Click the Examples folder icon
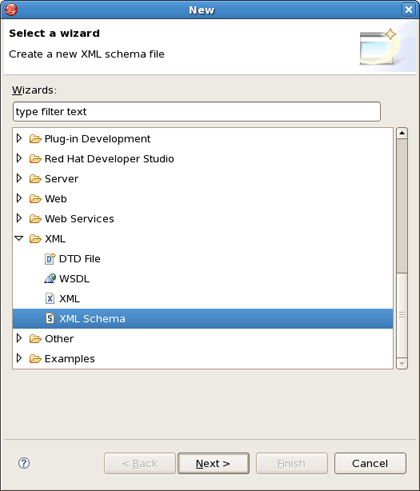This screenshot has height=491, width=420. 35,359
